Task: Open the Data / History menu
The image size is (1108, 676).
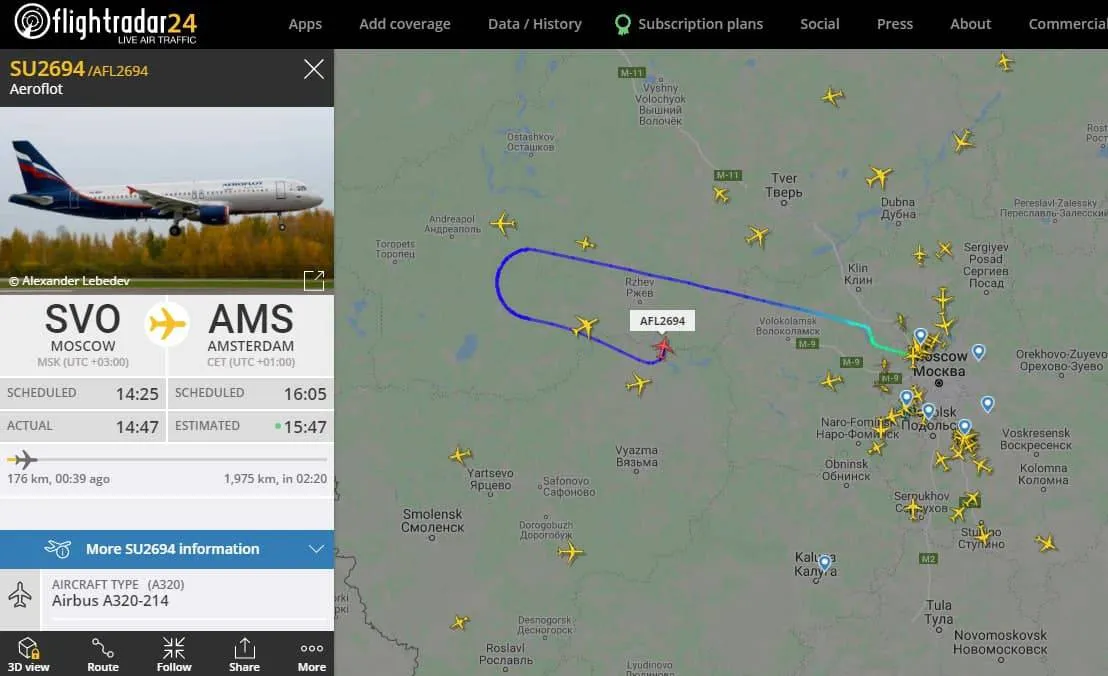Action: [x=534, y=24]
